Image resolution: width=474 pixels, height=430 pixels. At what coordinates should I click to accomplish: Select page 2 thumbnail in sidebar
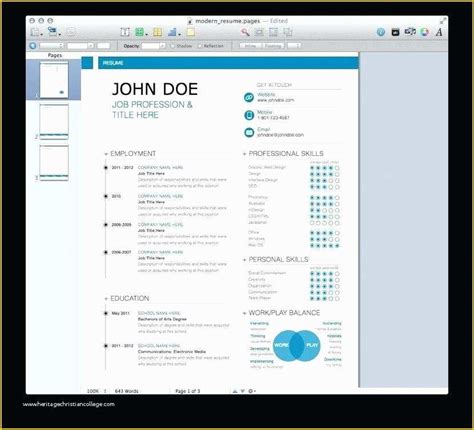point(54,122)
